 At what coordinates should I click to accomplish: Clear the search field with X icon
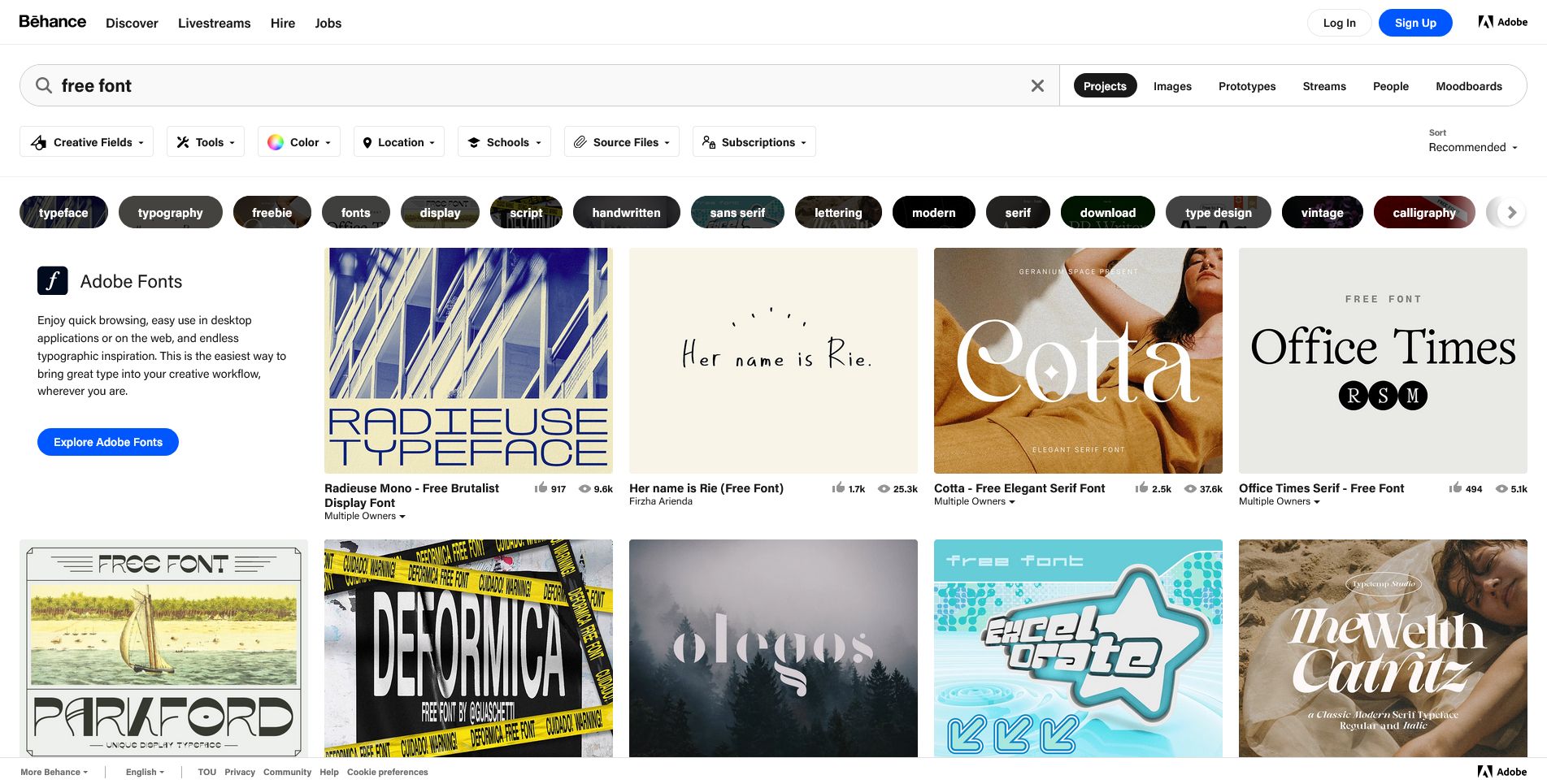pos(1037,85)
